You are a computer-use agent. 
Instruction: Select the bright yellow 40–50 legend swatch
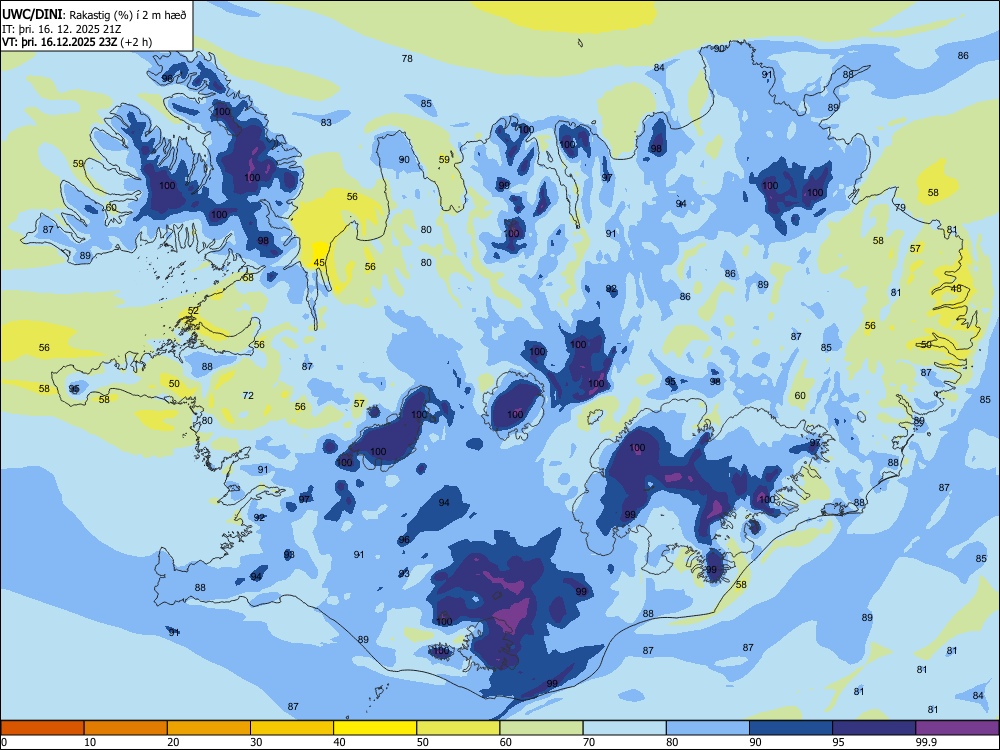pyautogui.click(x=375, y=728)
